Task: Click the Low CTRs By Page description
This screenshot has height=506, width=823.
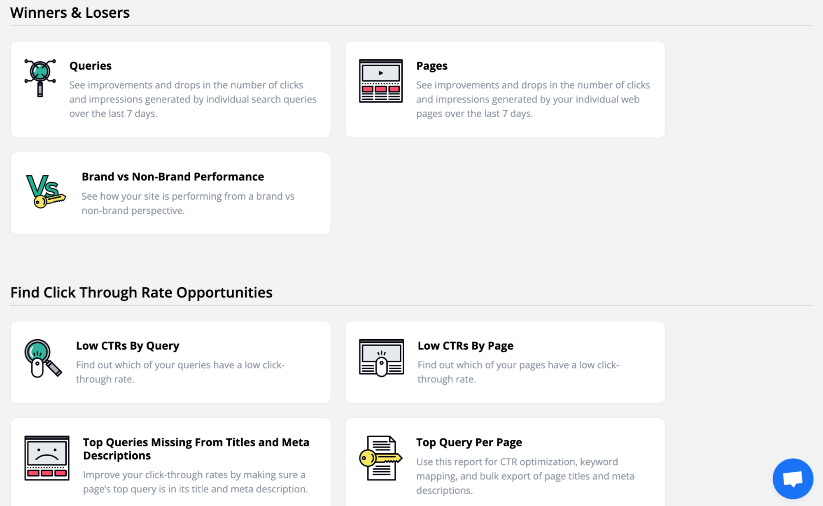Action: pyautogui.click(x=518, y=372)
